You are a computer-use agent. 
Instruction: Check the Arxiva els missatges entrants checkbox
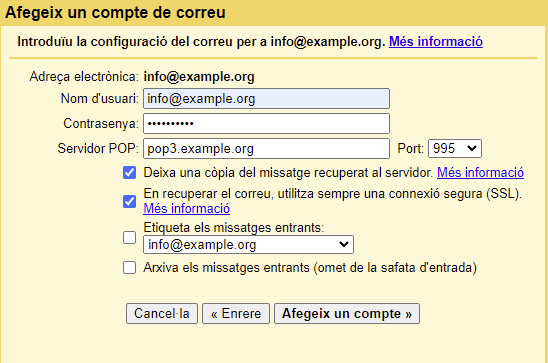point(129,268)
